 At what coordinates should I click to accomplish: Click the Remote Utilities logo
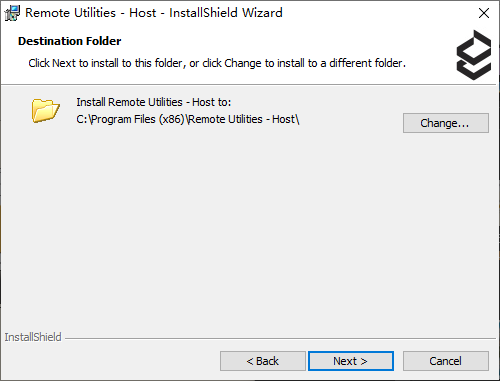[474, 55]
